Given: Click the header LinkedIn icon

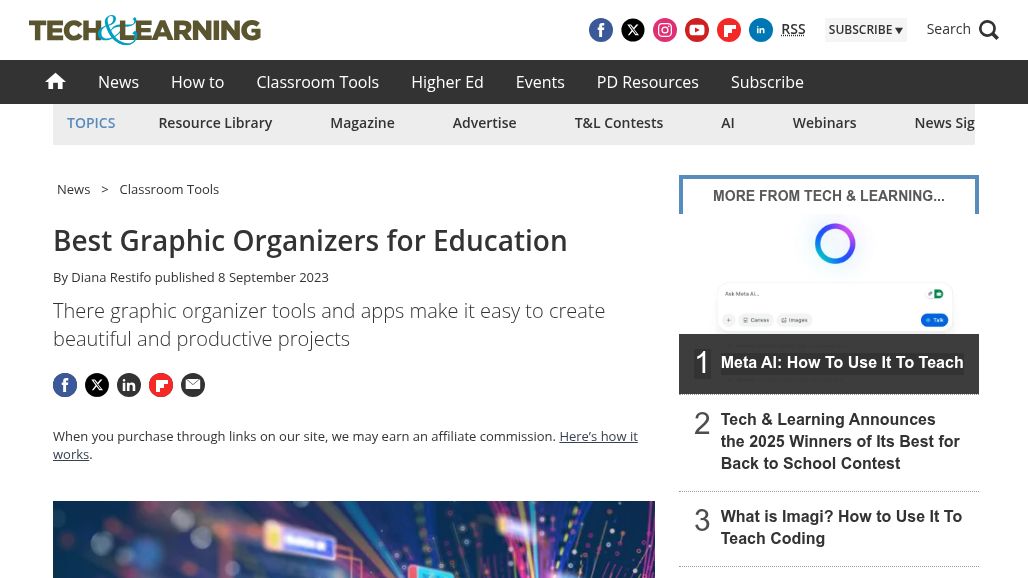Looking at the screenshot, I should [x=761, y=30].
